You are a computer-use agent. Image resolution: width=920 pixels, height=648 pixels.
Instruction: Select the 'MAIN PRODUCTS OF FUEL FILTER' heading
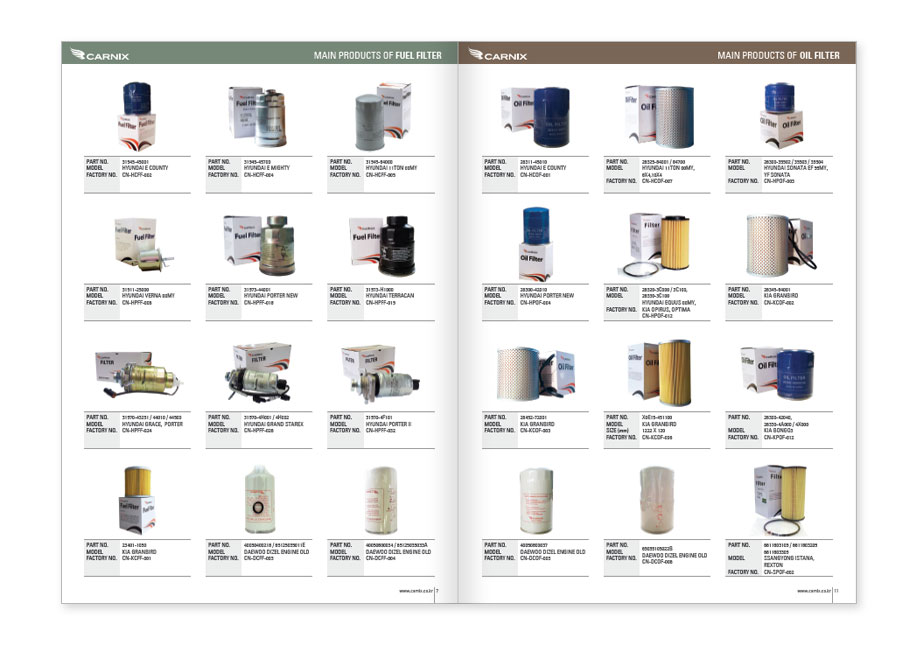point(377,55)
